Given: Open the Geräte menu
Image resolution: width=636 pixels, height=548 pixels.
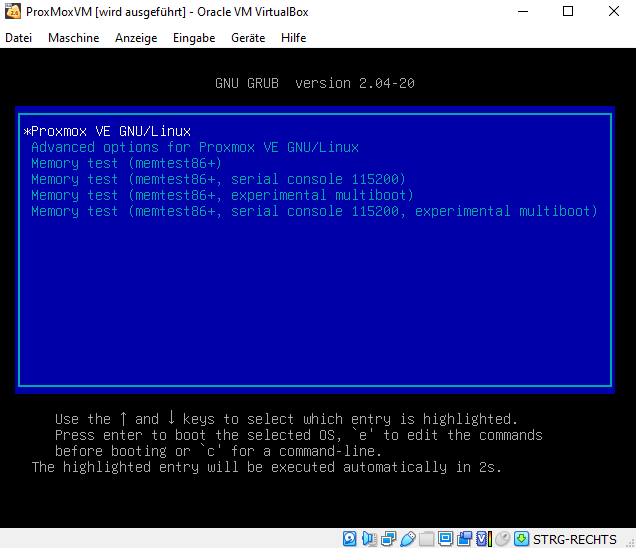Looking at the screenshot, I should pos(248,38).
